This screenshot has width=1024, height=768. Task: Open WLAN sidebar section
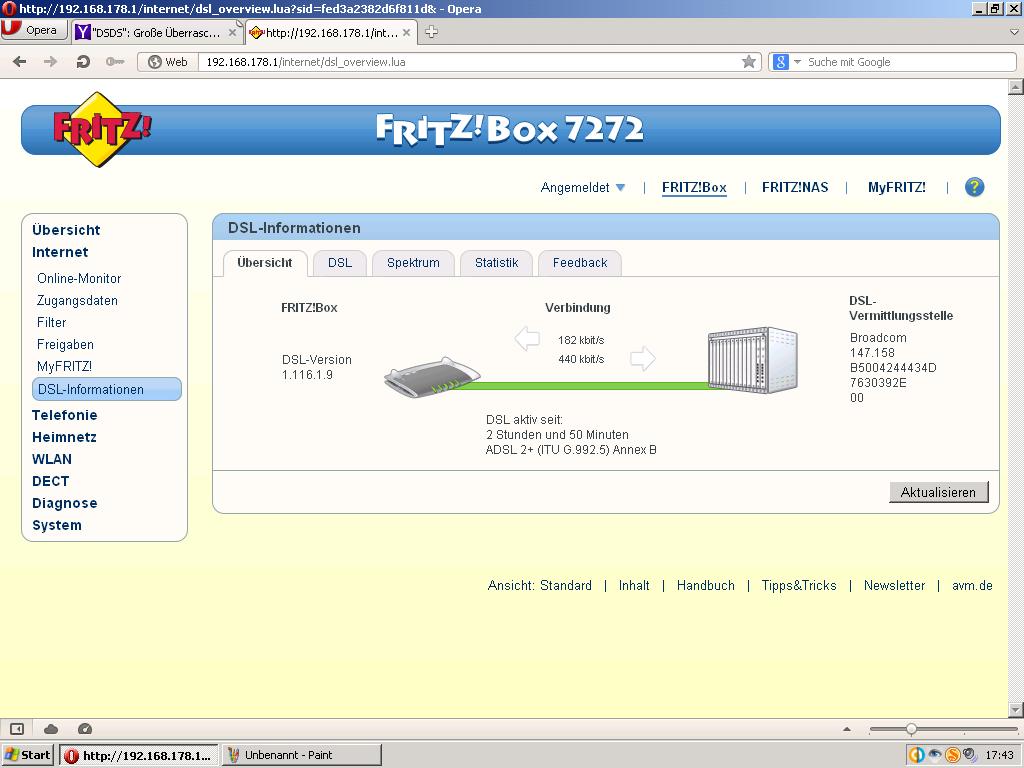click(x=52, y=459)
